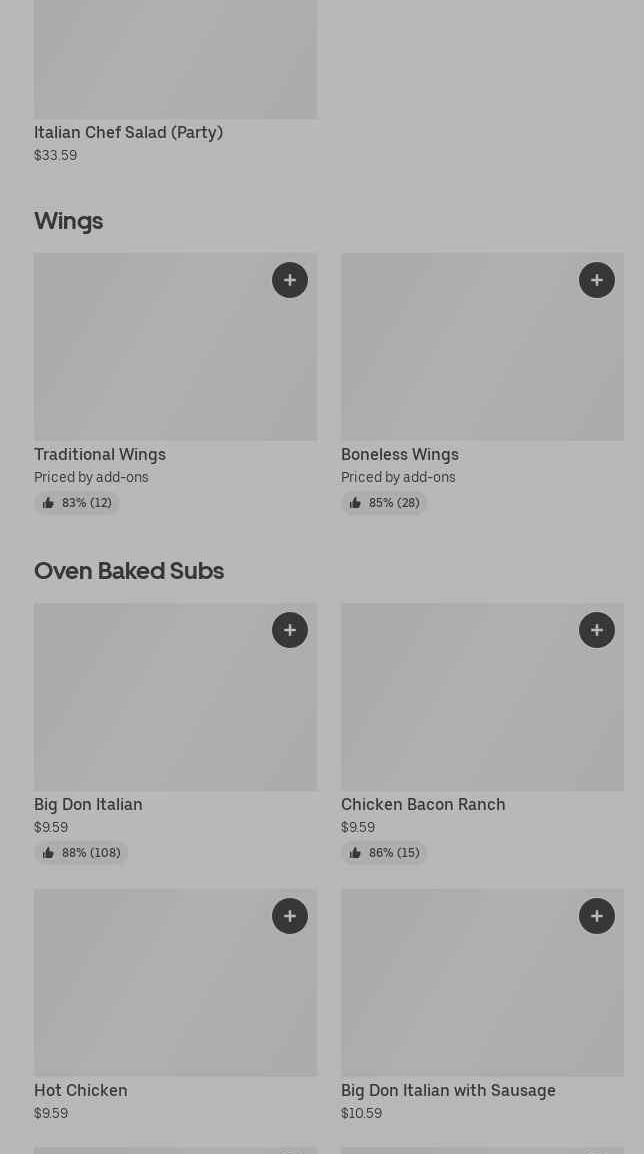
Task: Select the Chicken Bacon Ranch title
Action: pos(423,805)
